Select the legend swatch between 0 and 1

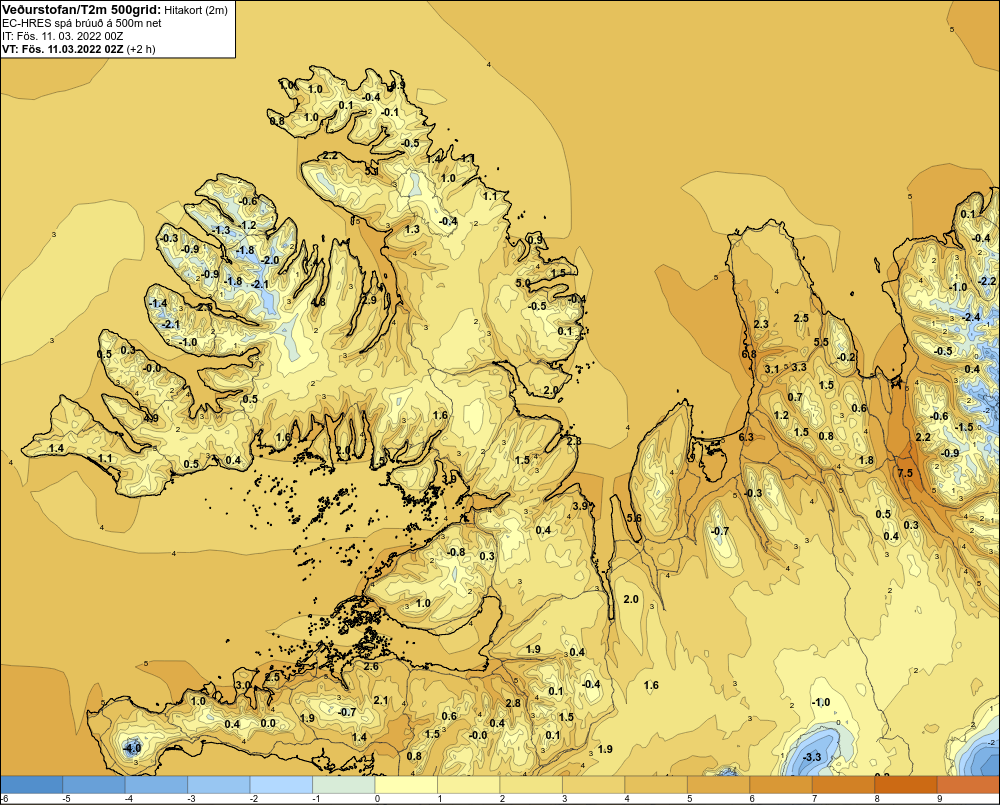[x=406, y=784]
